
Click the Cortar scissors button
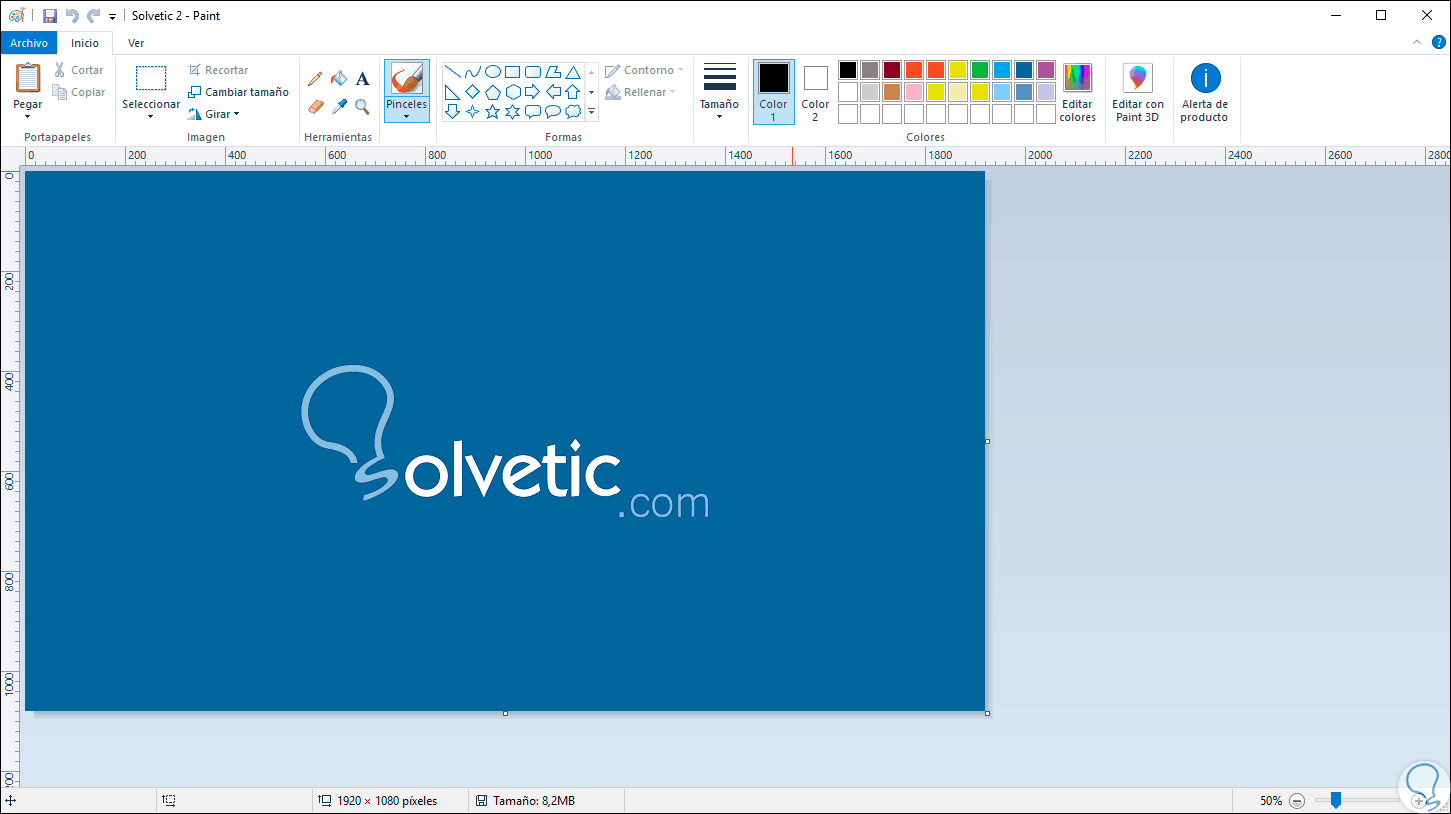pyautogui.click(x=78, y=70)
